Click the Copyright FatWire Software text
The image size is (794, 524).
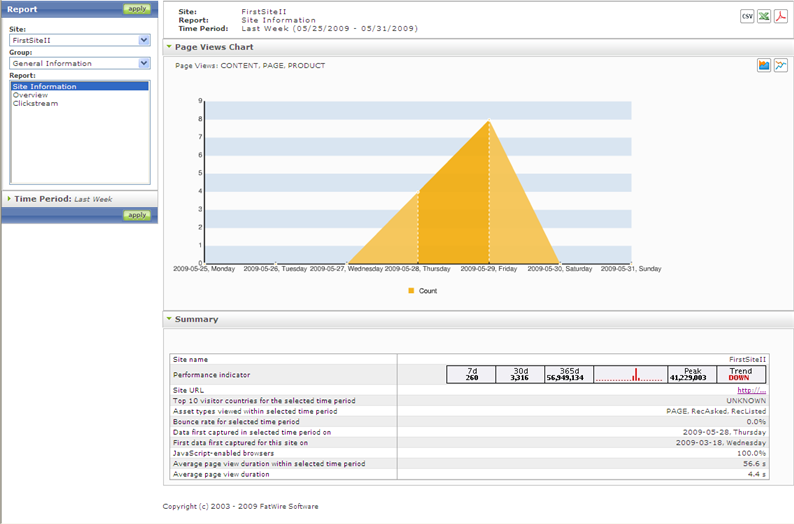click(x=241, y=506)
